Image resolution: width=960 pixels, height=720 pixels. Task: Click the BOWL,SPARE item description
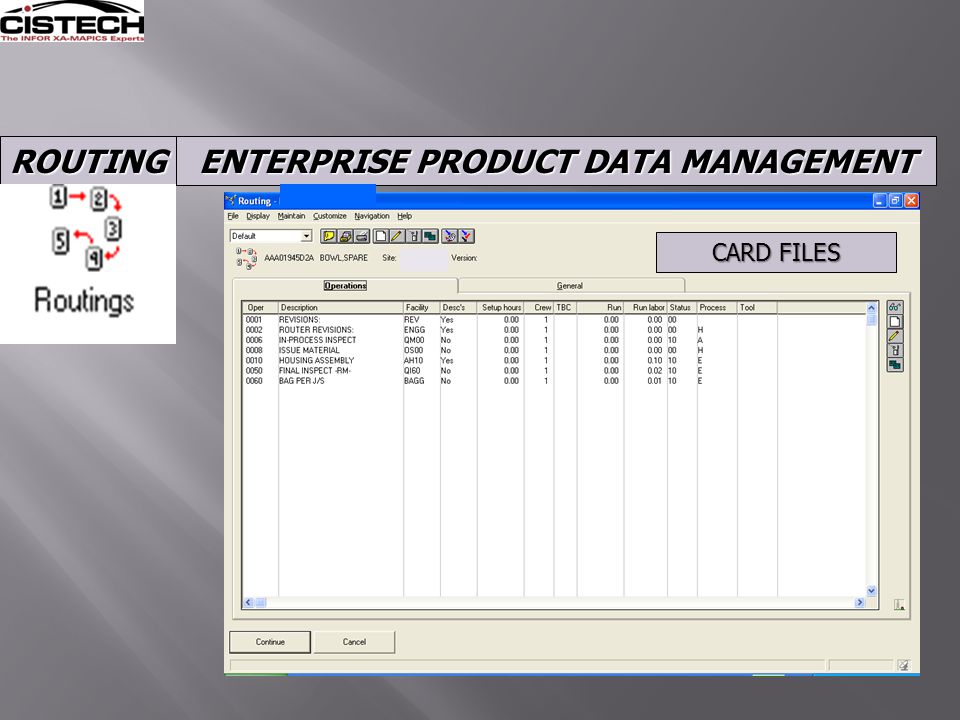click(343, 258)
